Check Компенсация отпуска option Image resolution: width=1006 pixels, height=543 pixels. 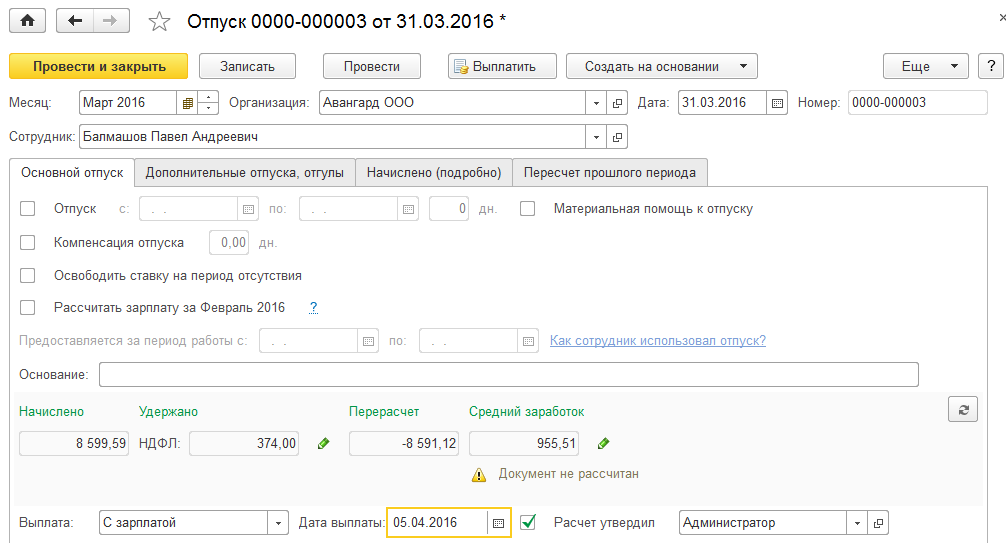pyautogui.click(x=28, y=242)
